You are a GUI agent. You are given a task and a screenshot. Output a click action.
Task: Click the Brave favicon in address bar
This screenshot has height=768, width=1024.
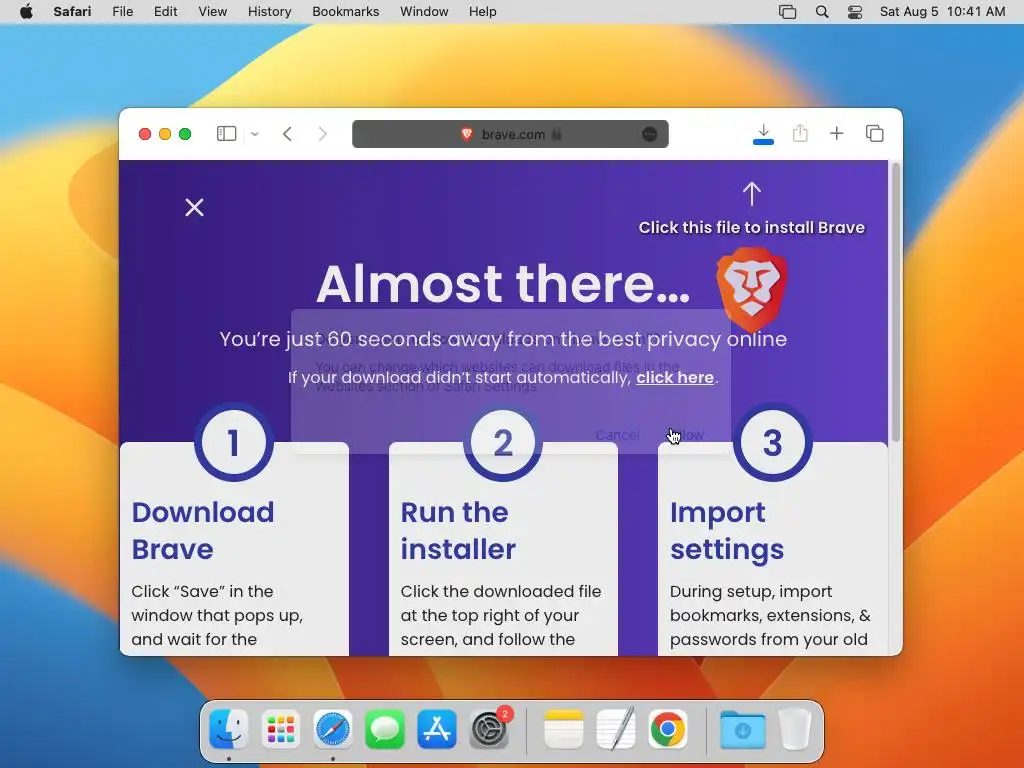pyautogui.click(x=466, y=134)
